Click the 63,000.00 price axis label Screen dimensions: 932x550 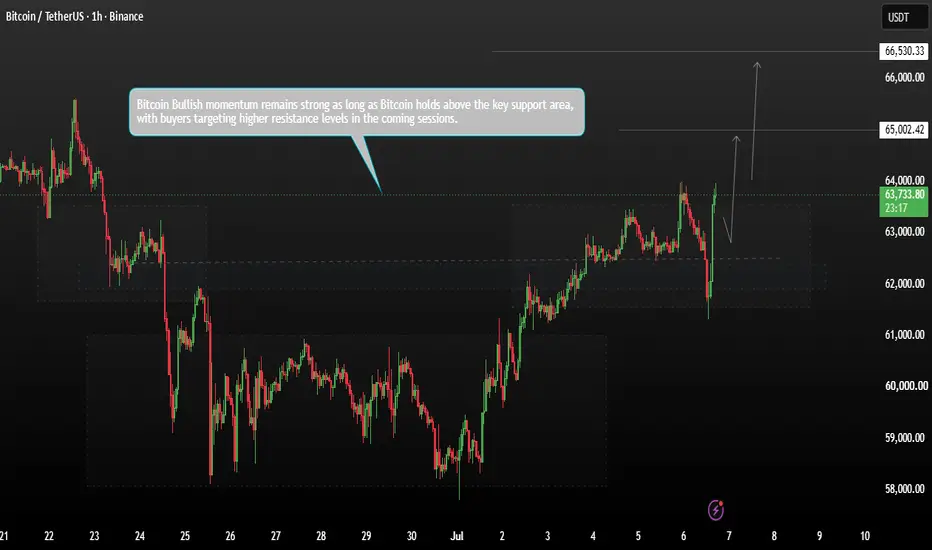click(x=904, y=231)
